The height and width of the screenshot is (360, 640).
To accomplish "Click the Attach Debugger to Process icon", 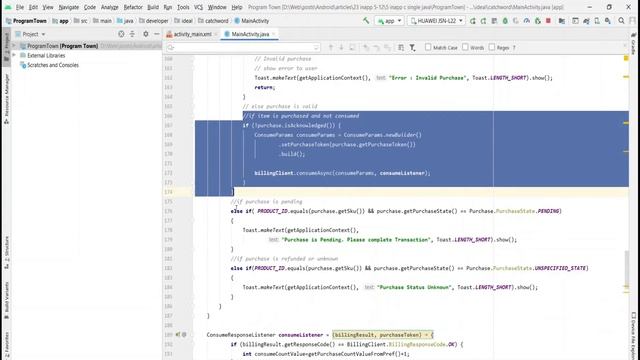I will coord(538,20).
